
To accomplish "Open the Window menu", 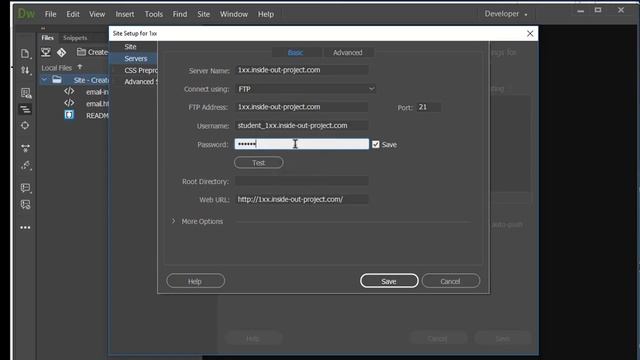I will pyautogui.click(x=234, y=14).
